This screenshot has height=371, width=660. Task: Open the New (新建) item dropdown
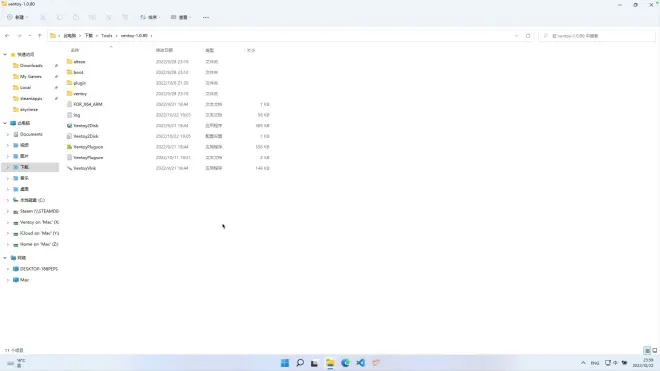(x=17, y=17)
